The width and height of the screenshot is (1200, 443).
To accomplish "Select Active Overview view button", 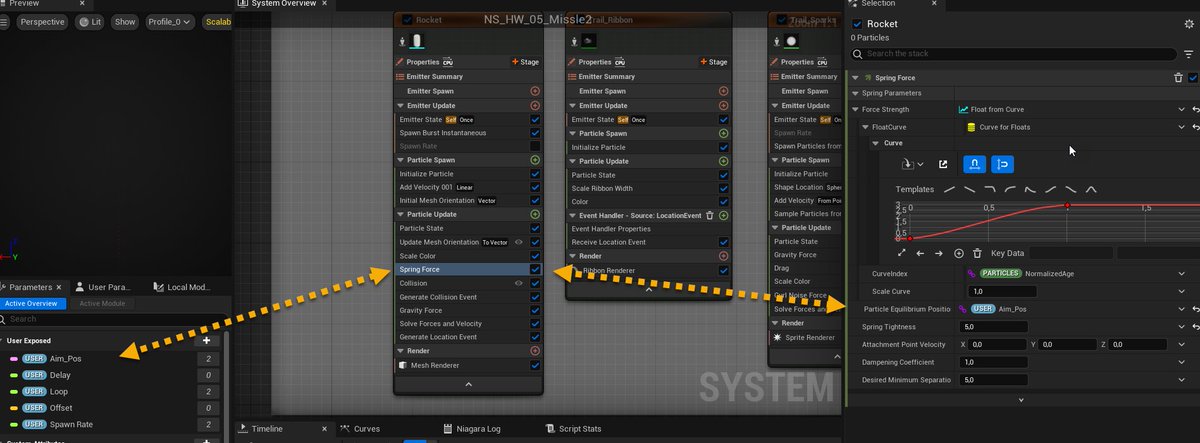I will tap(33, 304).
